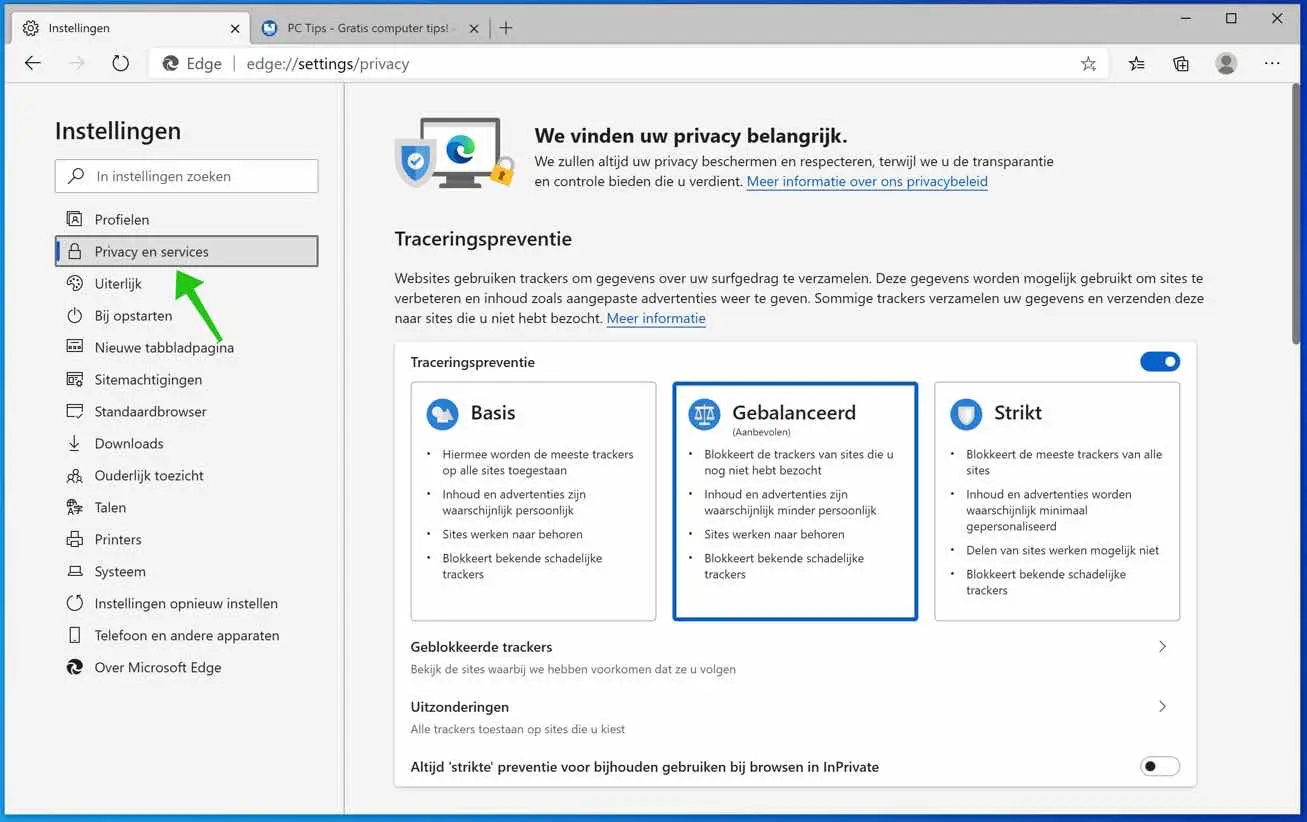Open Bij opstarten settings
The height and width of the screenshot is (822, 1307).
pos(186,315)
